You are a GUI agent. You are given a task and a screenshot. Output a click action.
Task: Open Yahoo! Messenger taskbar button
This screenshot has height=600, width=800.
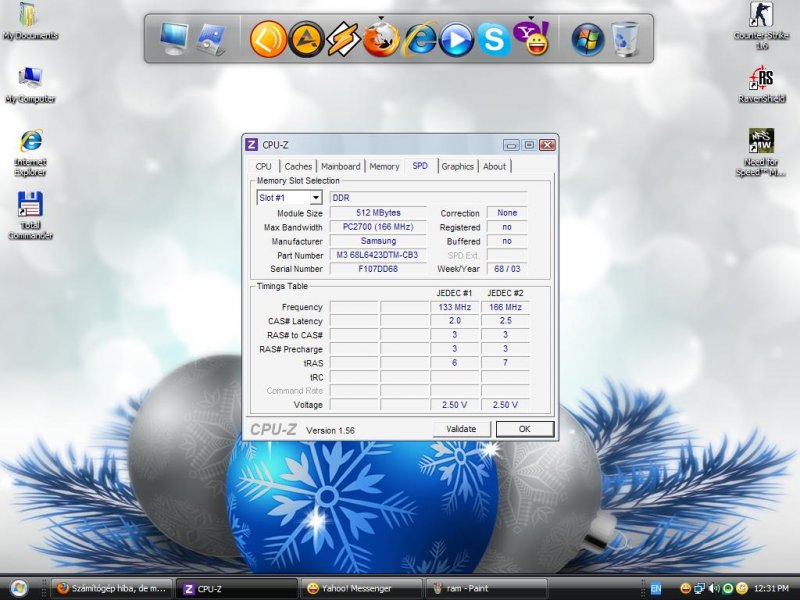362,589
